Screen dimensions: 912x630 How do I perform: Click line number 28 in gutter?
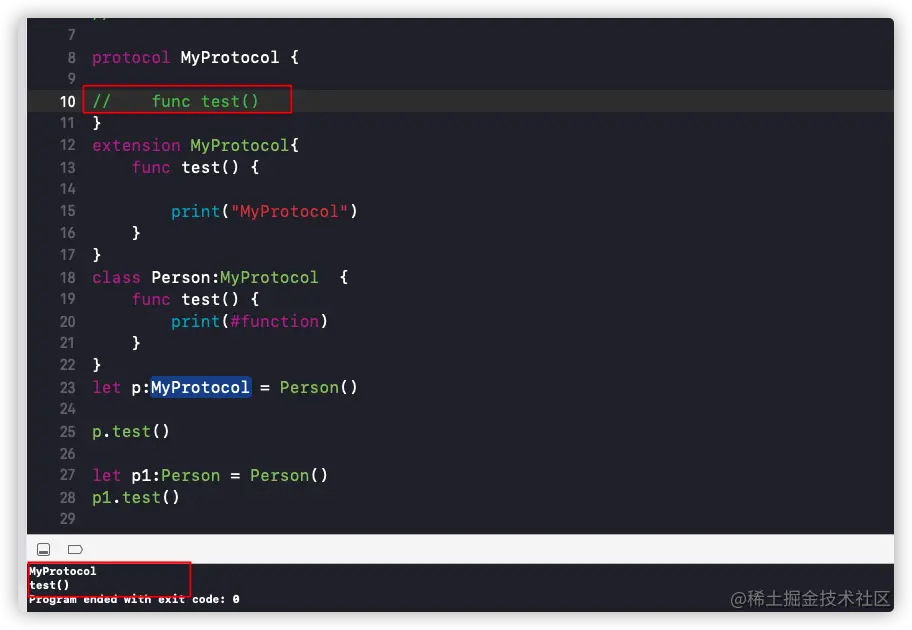[x=67, y=497]
